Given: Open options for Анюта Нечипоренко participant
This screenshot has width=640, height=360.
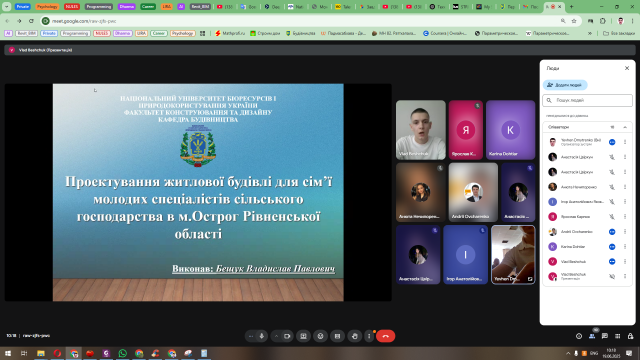Looking at the screenshot, I should 625,187.
